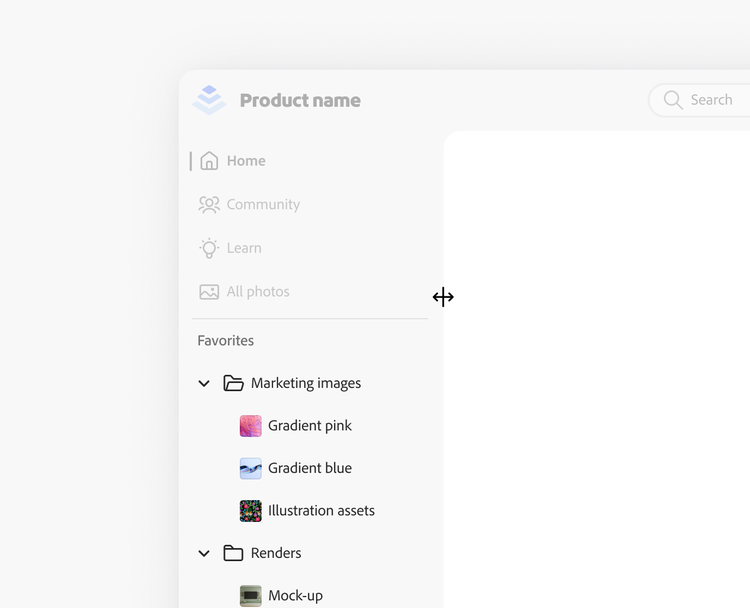Collapse the Marketing images folder chevron
The height and width of the screenshot is (608, 750).
tap(204, 384)
